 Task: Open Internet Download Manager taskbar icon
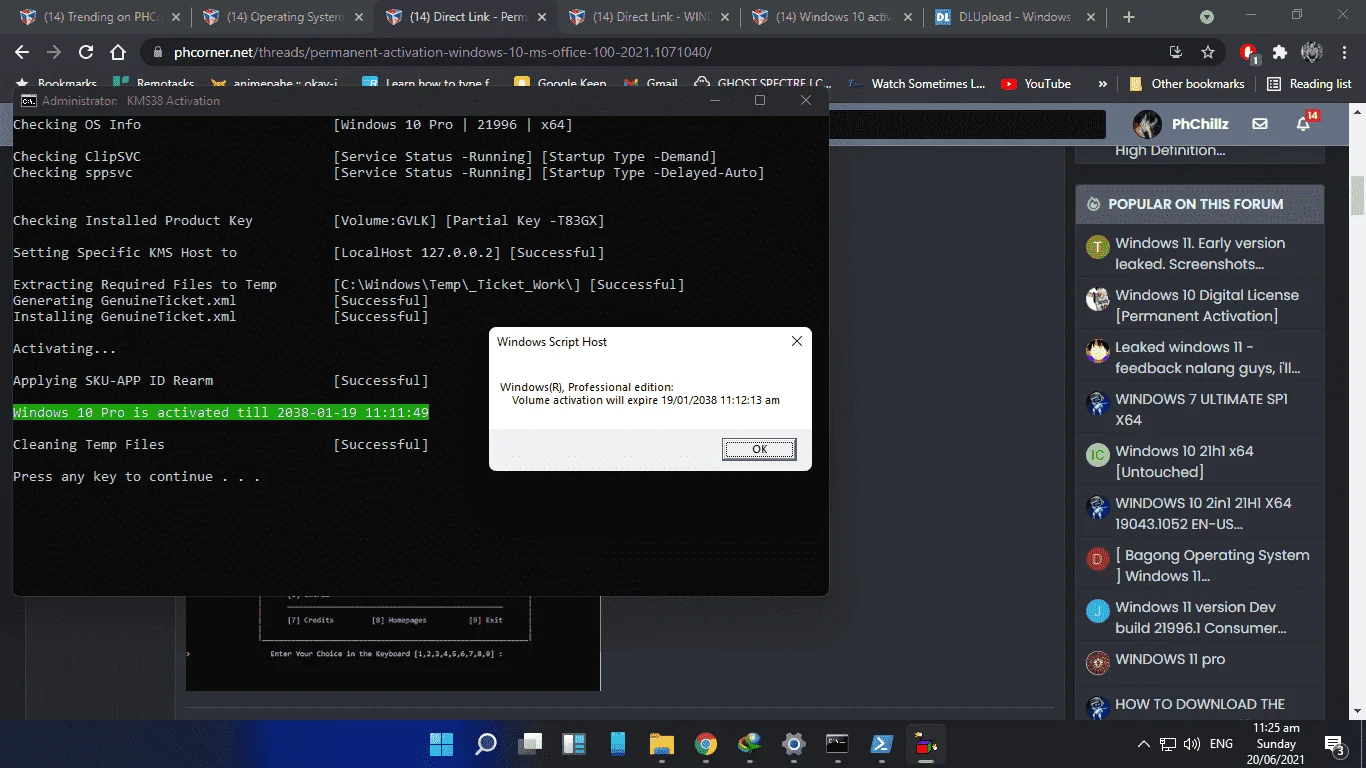[x=750, y=744]
